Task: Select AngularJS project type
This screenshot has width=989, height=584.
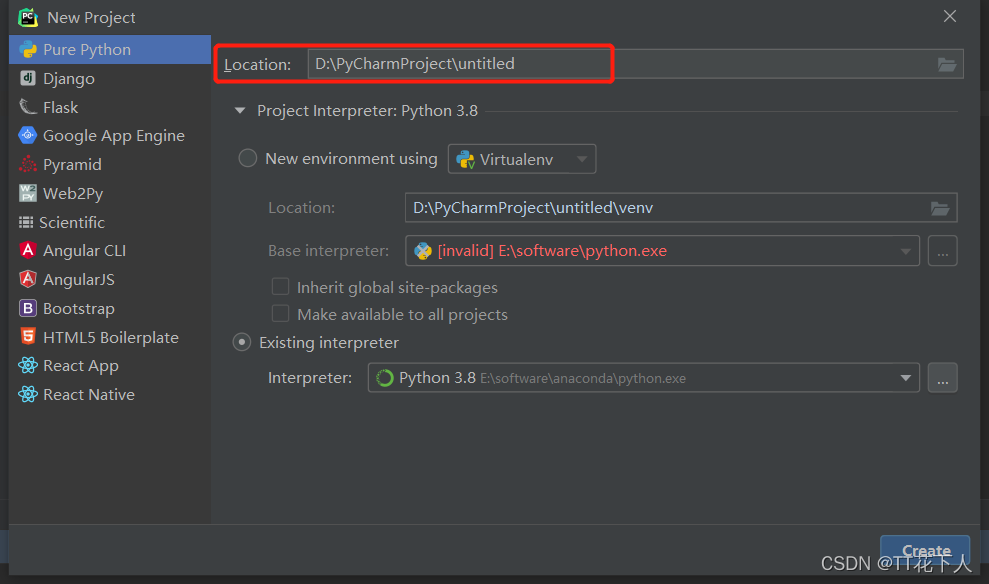Action: click(110, 279)
